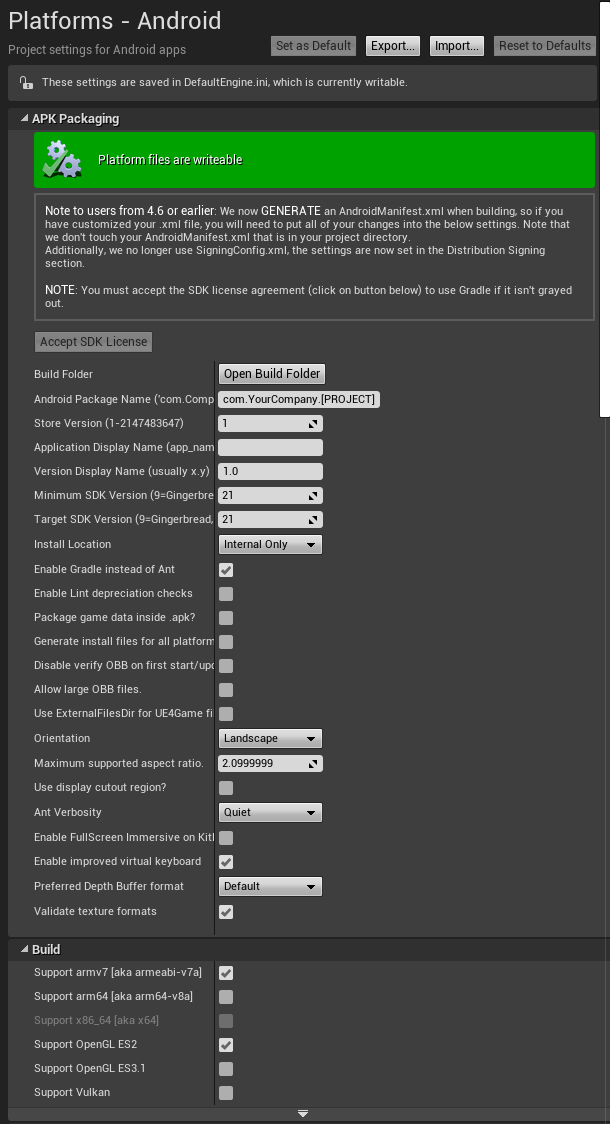Change Maximum supported aspect ratio via spinner
The height and width of the screenshot is (1124, 610).
313,763
